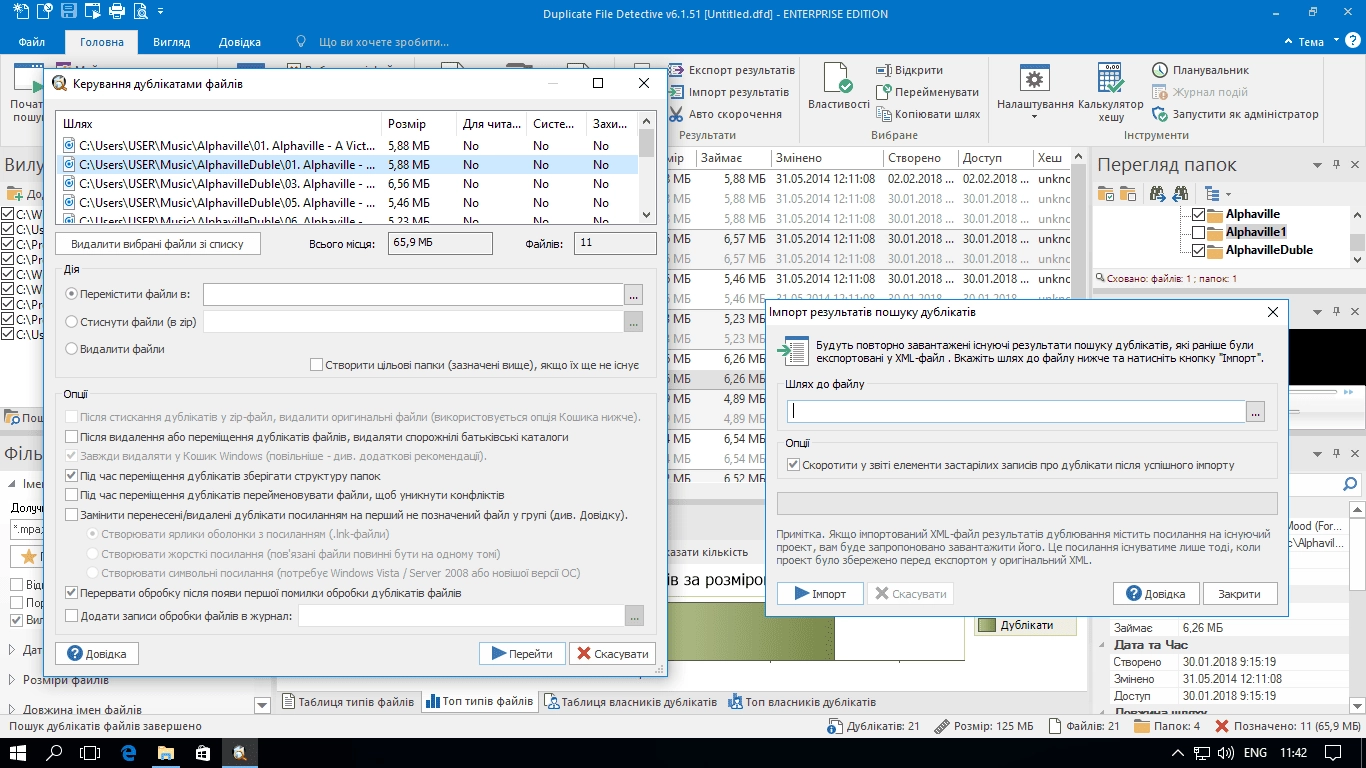Click Копіювати шлях in the ribbon
Image resolution: width=1366 pixels, height=768 pixels.
(927, 114)
